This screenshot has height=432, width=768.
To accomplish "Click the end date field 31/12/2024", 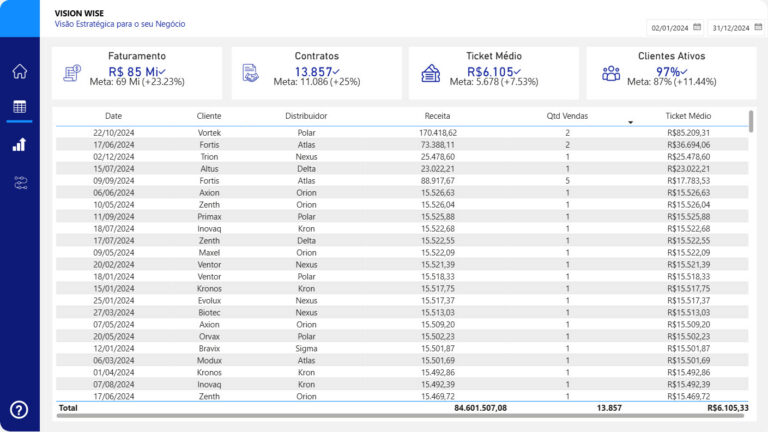I will click(731, 28).
